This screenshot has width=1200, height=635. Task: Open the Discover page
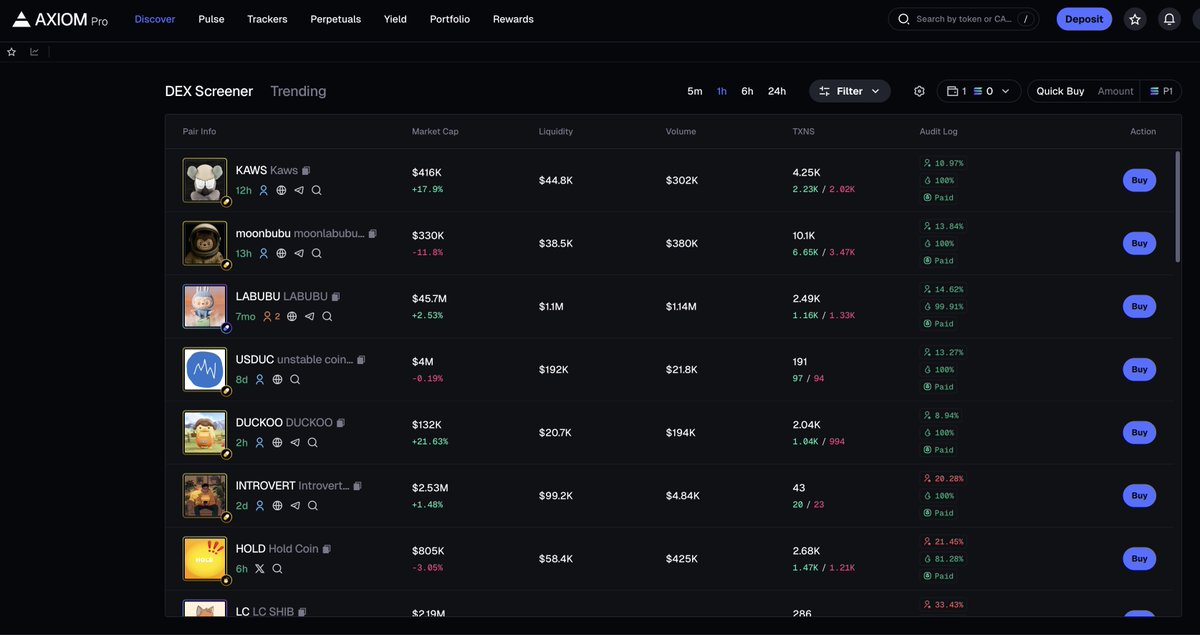coord(155,19)
